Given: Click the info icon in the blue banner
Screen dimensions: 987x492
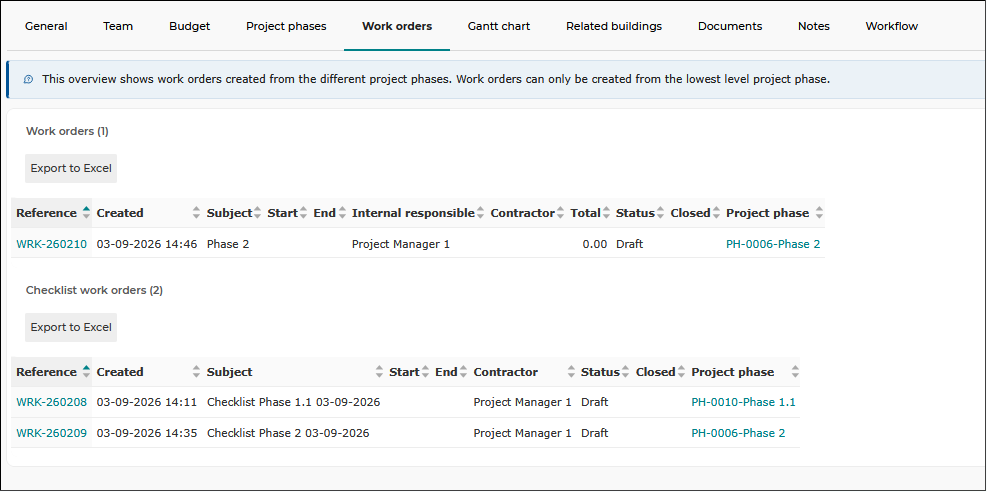Looking at the screenshot, I should coord(28,80).
